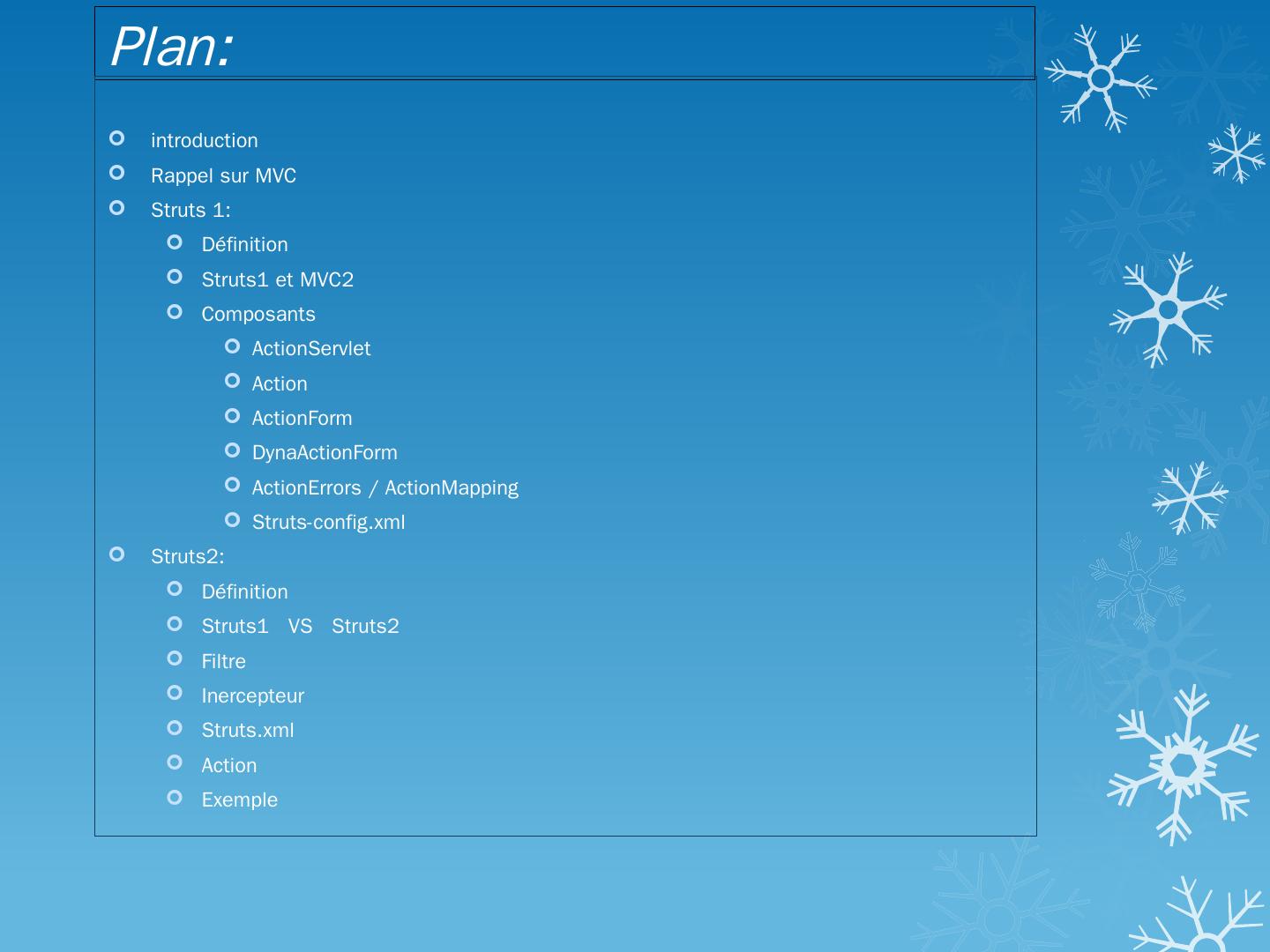1270x952 pixels.
Task: Click the "Struts-config.xml" entry
Action: [329, 522]
